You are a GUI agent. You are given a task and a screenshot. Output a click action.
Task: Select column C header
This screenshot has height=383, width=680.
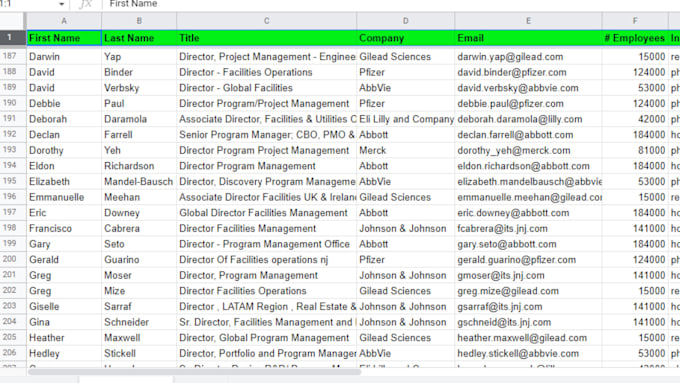267,21
